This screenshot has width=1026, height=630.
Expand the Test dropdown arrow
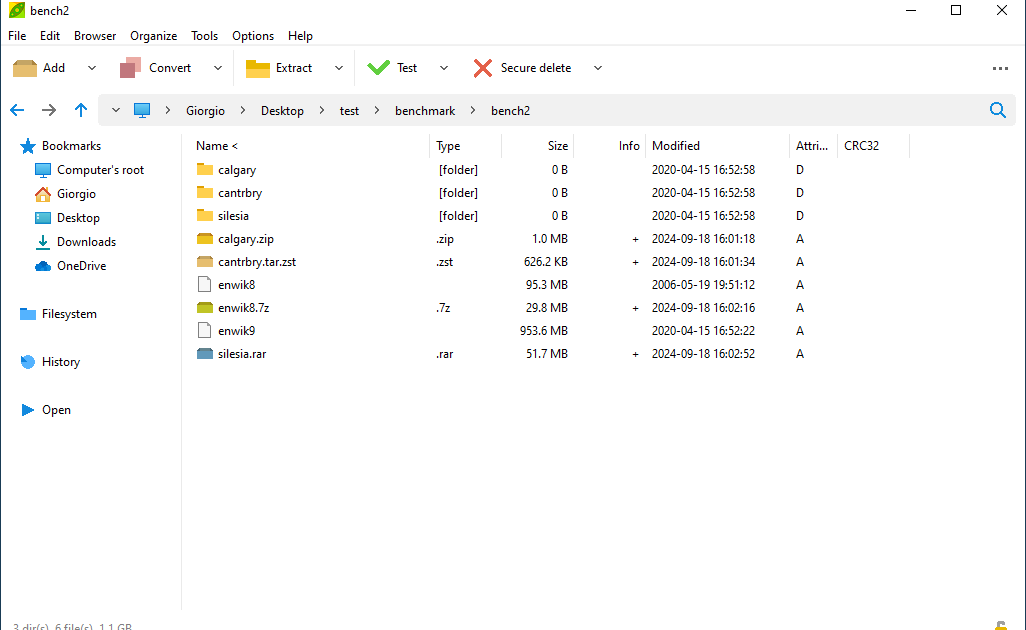[444, 68]
